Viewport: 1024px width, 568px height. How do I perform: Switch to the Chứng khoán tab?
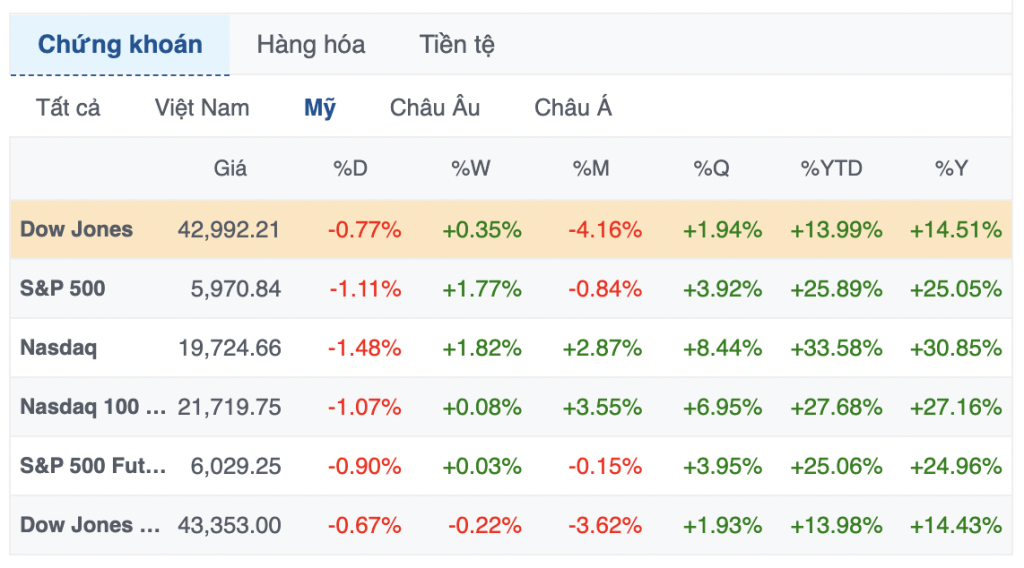click(x=120, y=45)
